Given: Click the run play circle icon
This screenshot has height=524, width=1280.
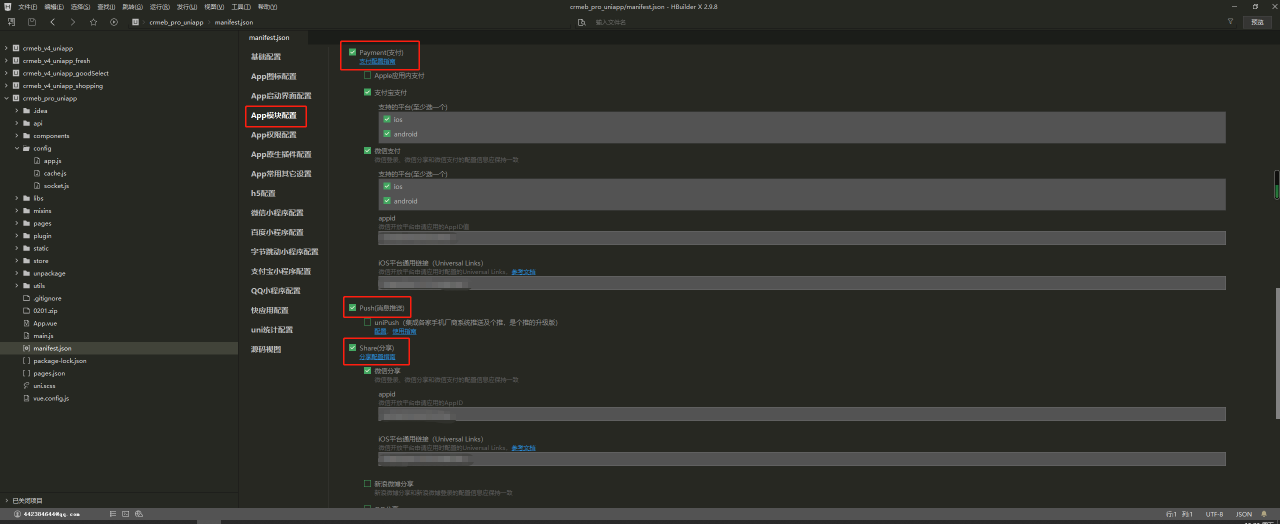Looking at the screenshot, I should coord(114,21).
